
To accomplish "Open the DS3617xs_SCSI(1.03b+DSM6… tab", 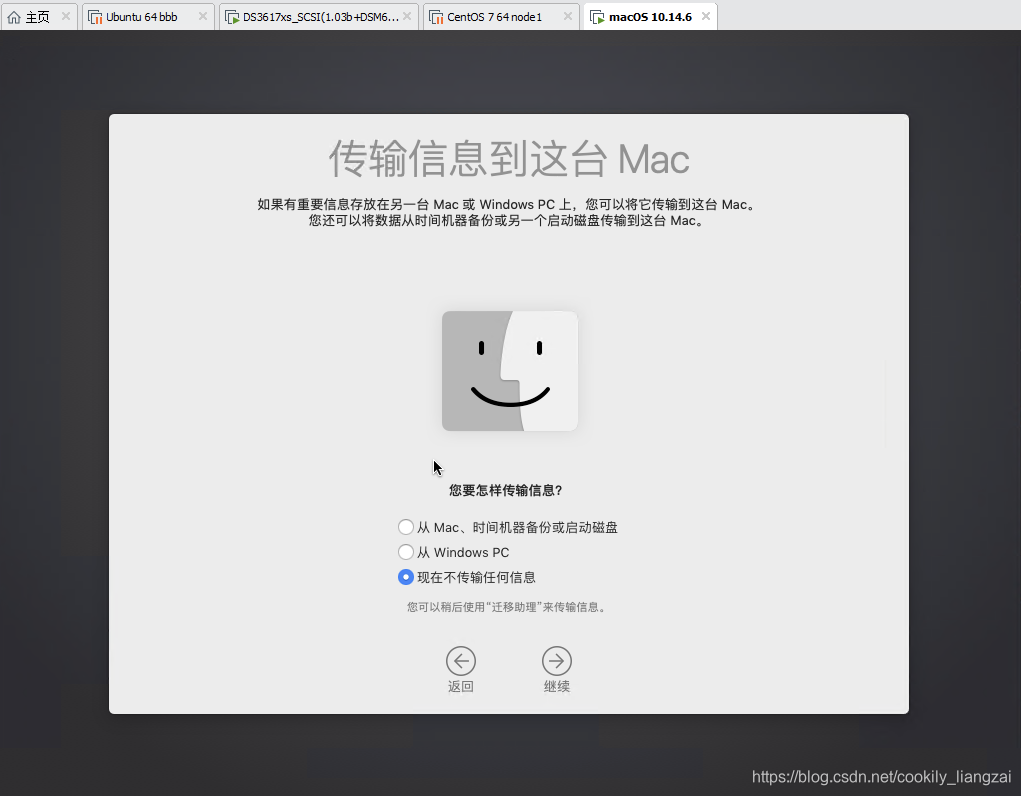I will [319, 17].
